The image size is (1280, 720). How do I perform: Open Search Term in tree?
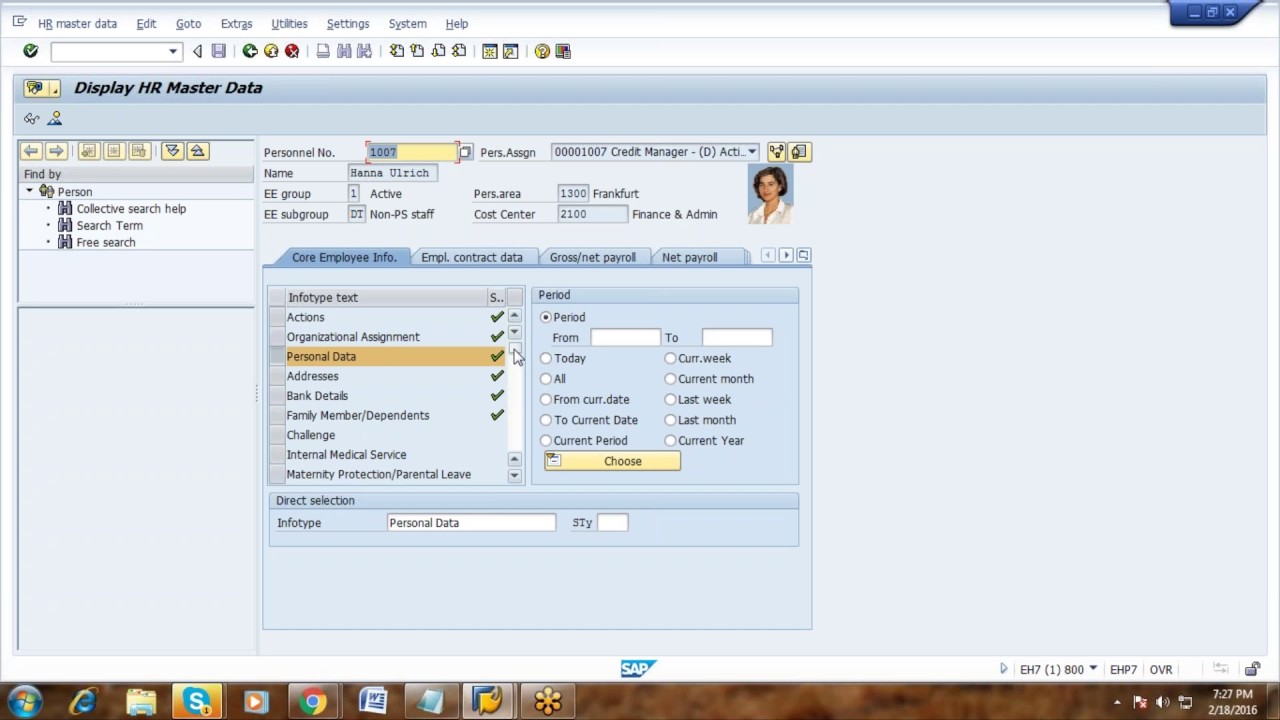(x=109, y=226)
